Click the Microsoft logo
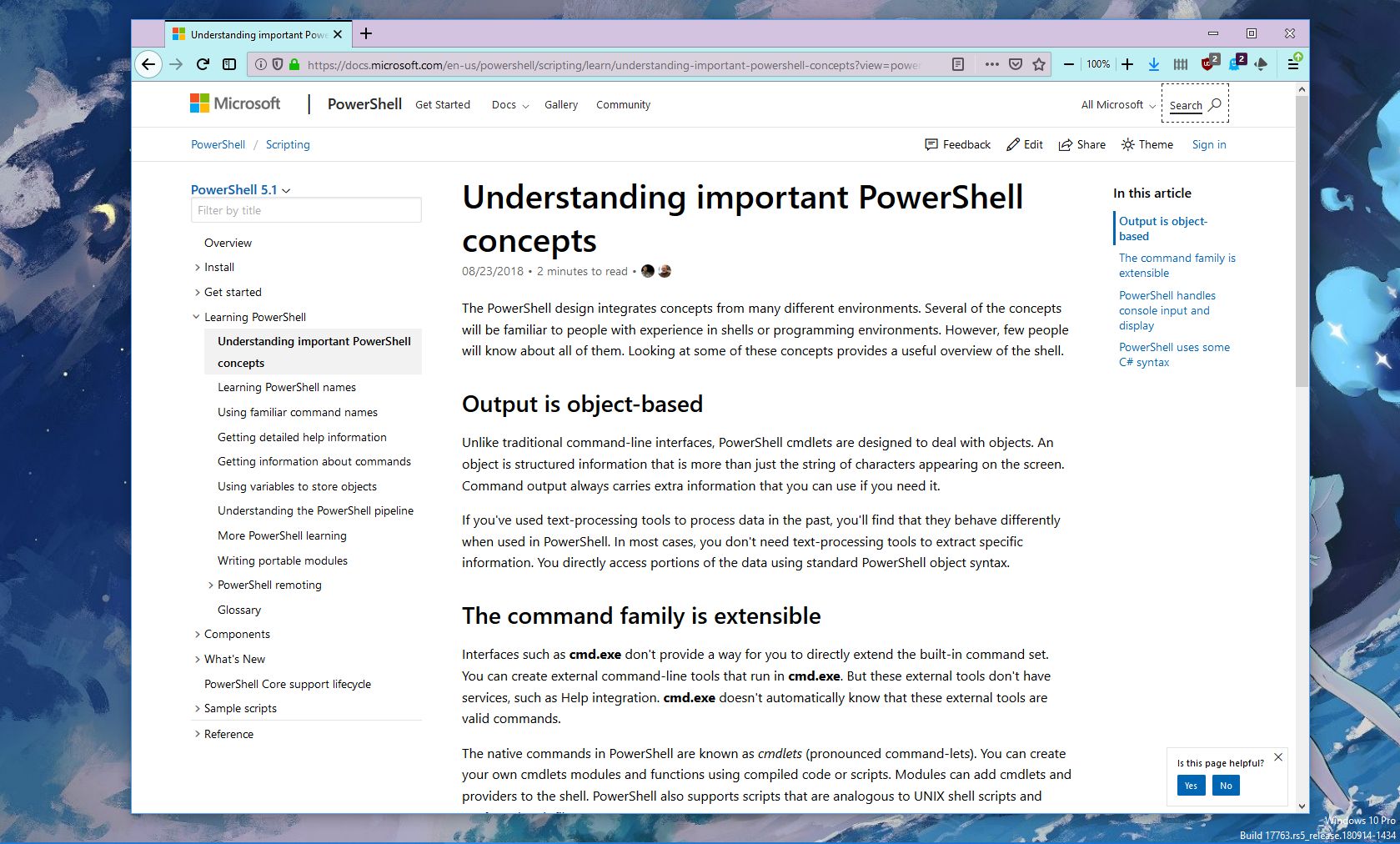The height and width of the screenshot is (844, 1400). pos(235,103)
